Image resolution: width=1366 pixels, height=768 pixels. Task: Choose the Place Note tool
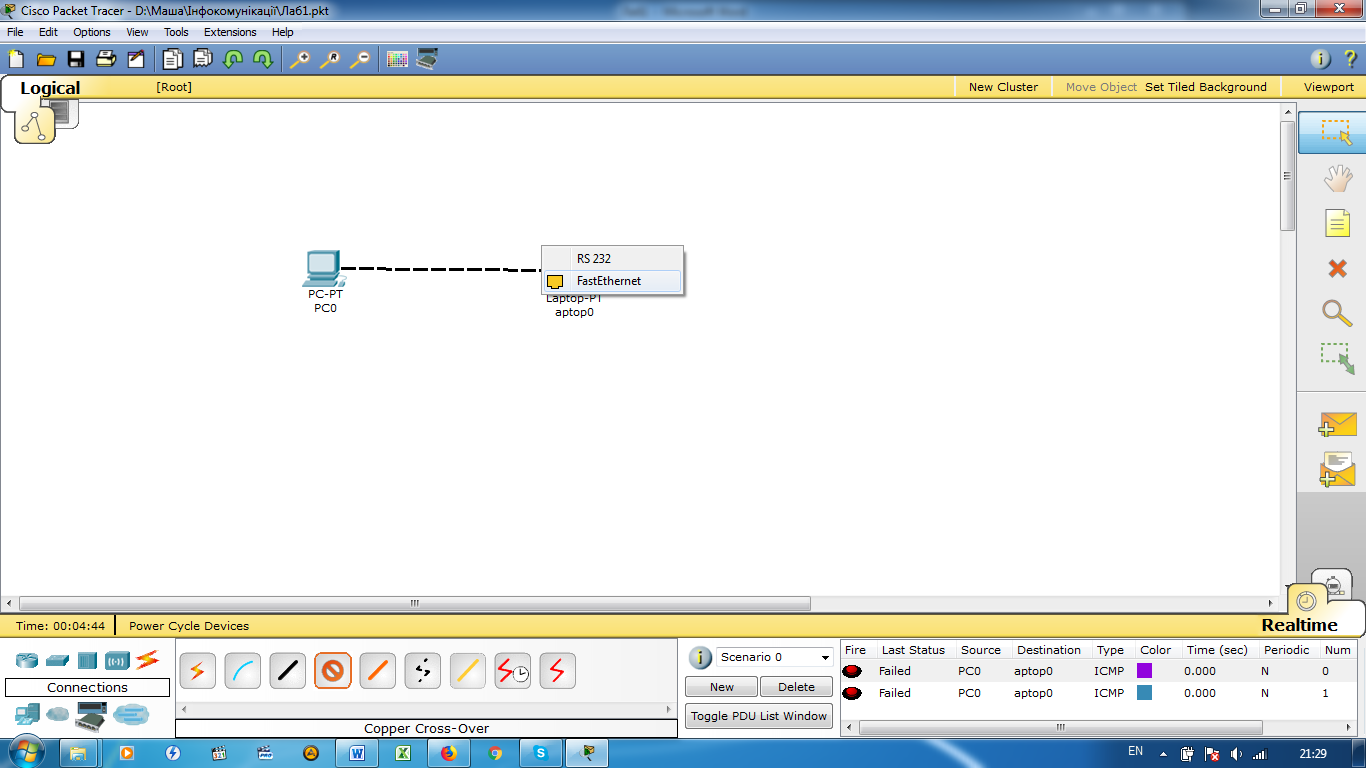click(x=1337, y=223)
